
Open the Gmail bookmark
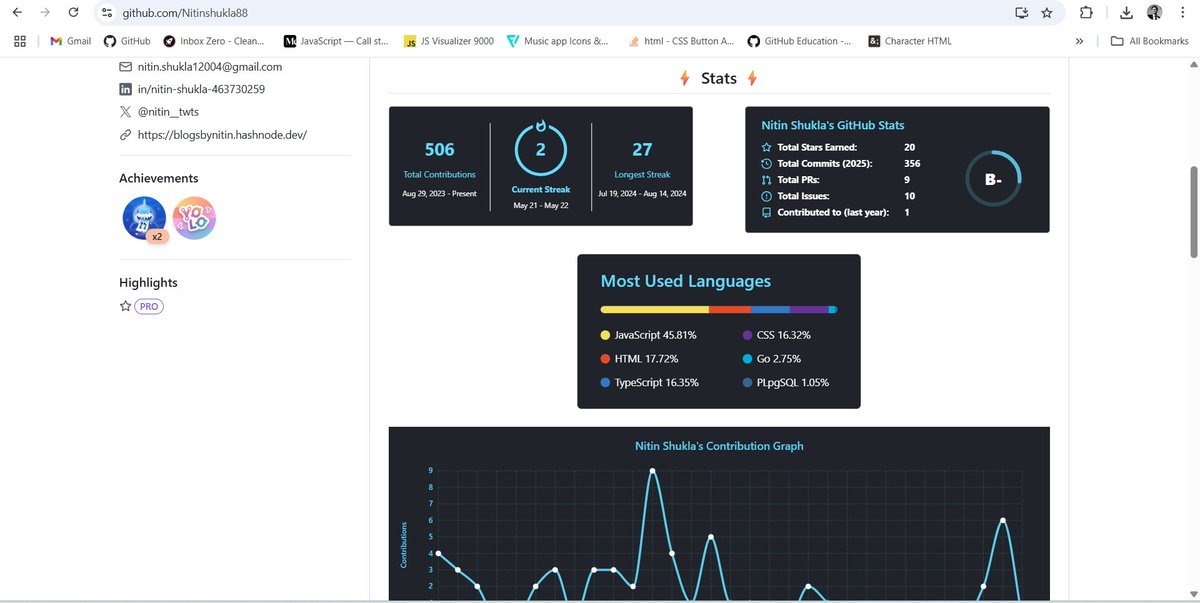coord(71,41)
